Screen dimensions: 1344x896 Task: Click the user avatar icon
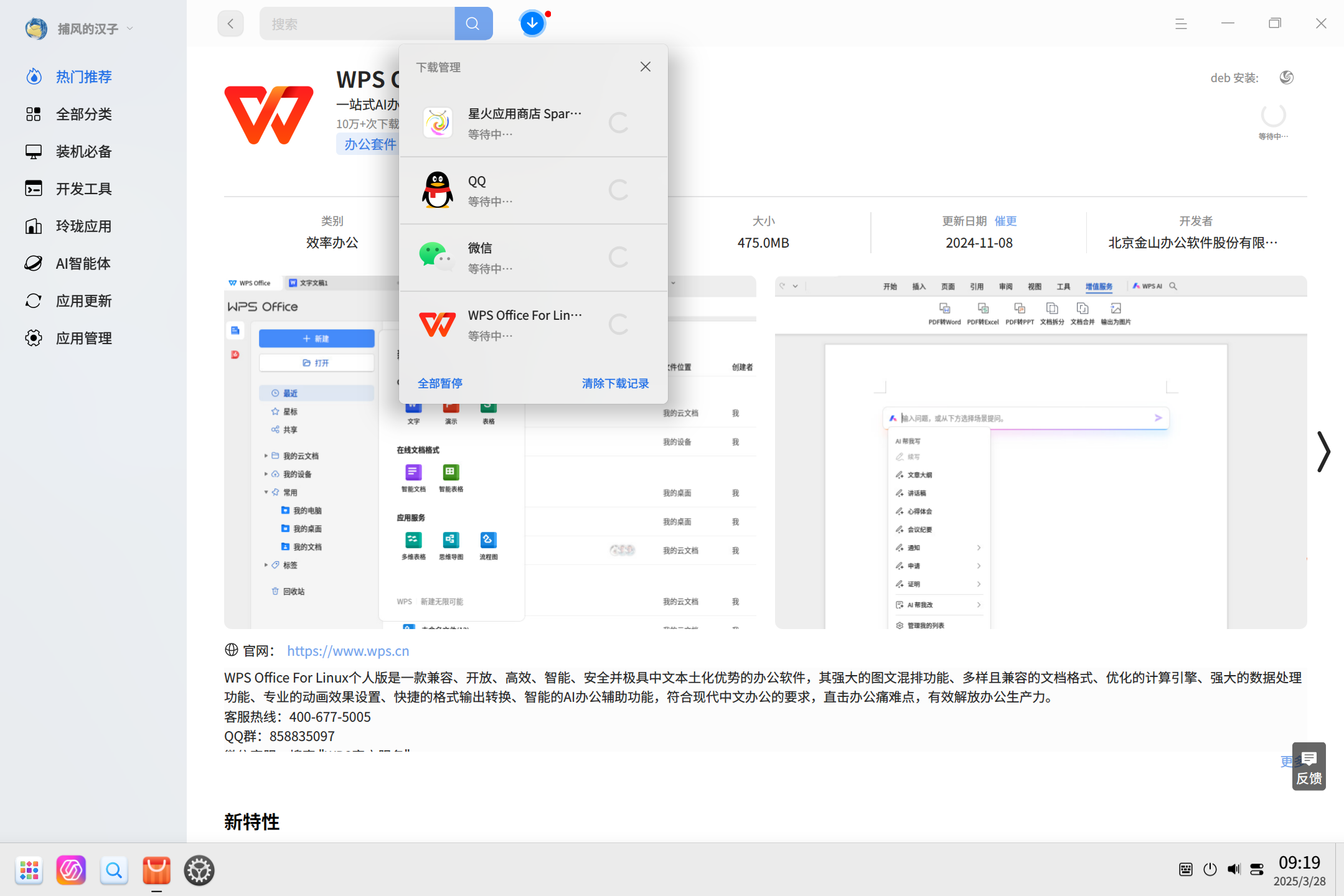[36, 29]
